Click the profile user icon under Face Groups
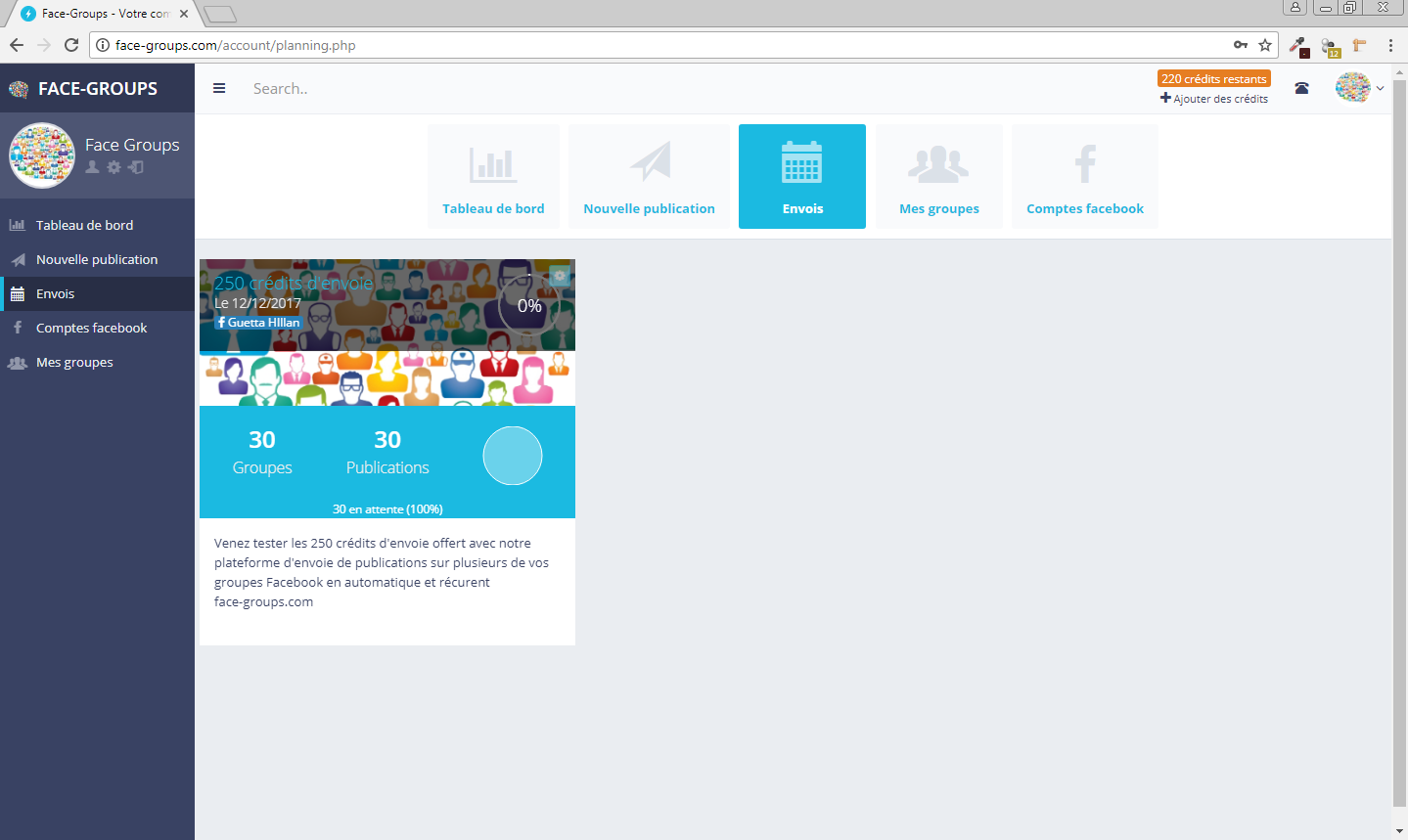Screen dimensions: 1408x840 [92, 167]
